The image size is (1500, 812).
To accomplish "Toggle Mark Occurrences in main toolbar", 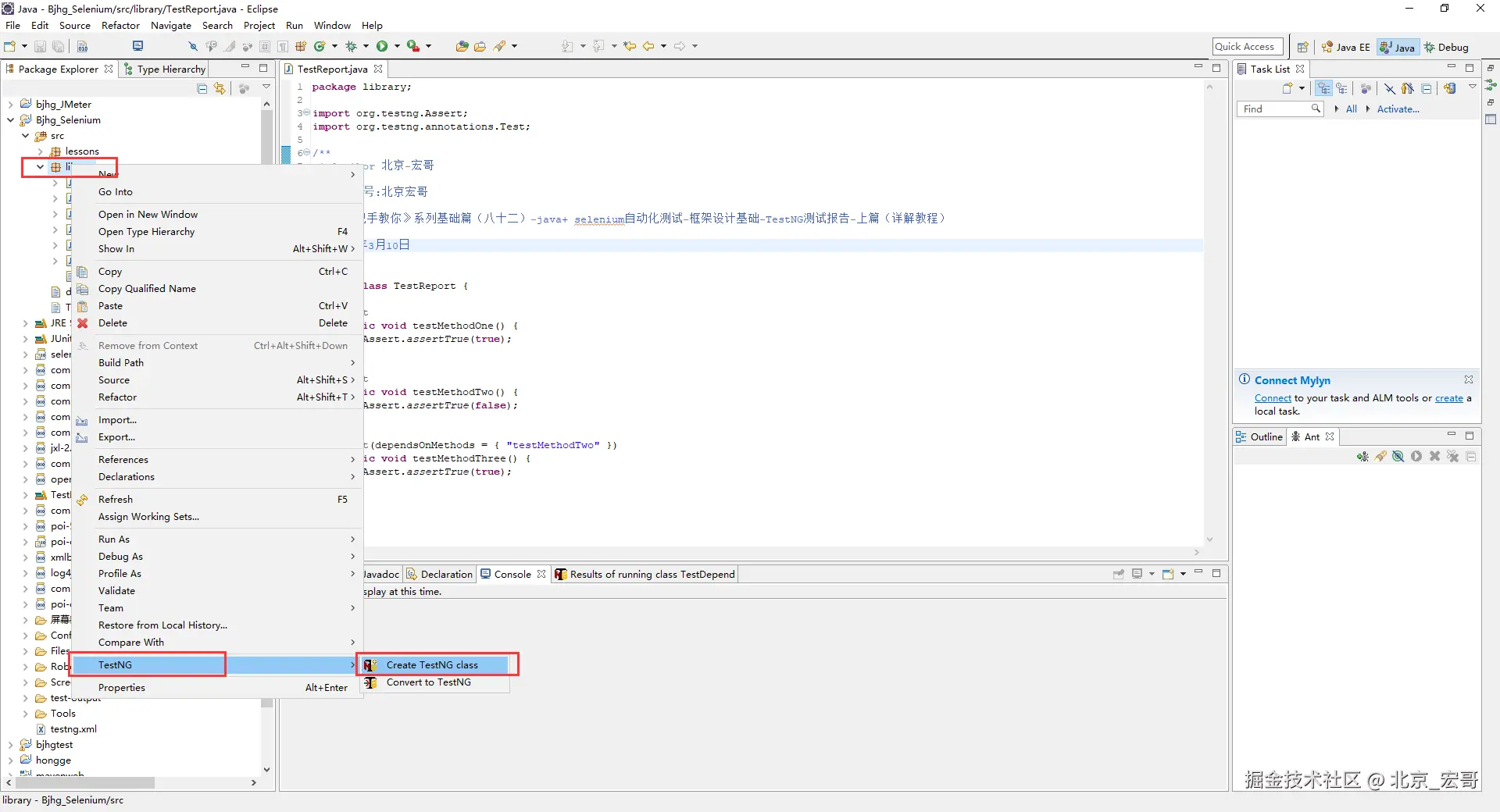I will [230, 47].
